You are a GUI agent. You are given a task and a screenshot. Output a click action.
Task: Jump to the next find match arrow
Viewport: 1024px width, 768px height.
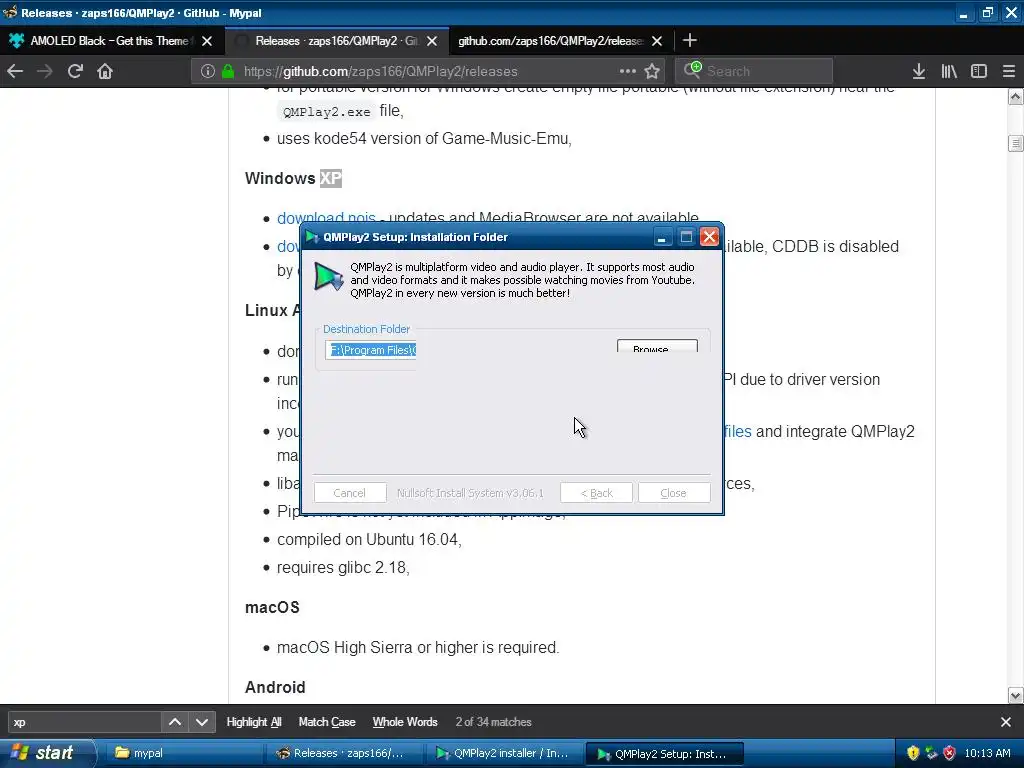point(202,722)
